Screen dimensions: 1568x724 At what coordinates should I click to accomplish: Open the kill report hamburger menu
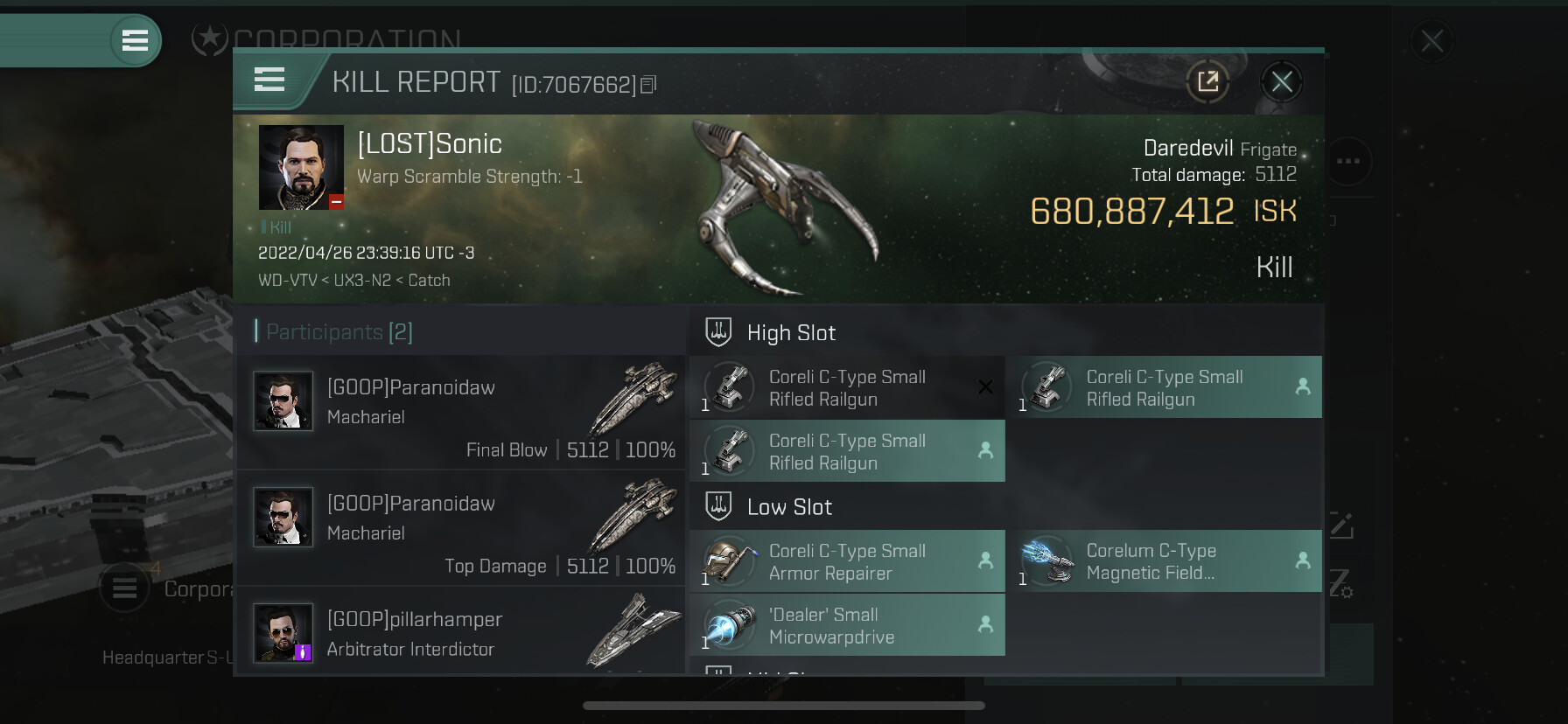click(269, 80)
